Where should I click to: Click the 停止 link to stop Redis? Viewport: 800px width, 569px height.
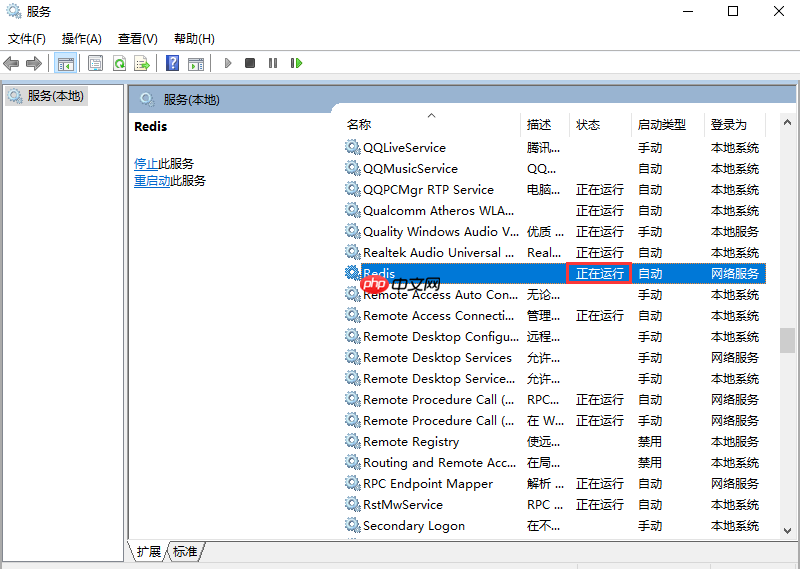146,164
